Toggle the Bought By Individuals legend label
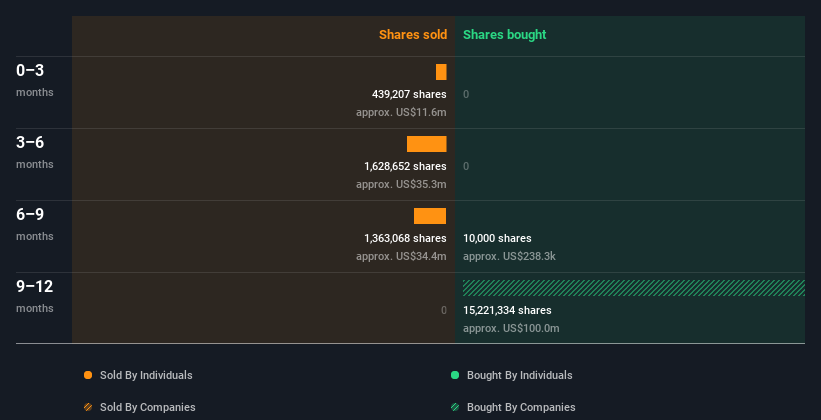Image resolution: width=821 pixels, height=420 pixels. click(x=519, y=375)
